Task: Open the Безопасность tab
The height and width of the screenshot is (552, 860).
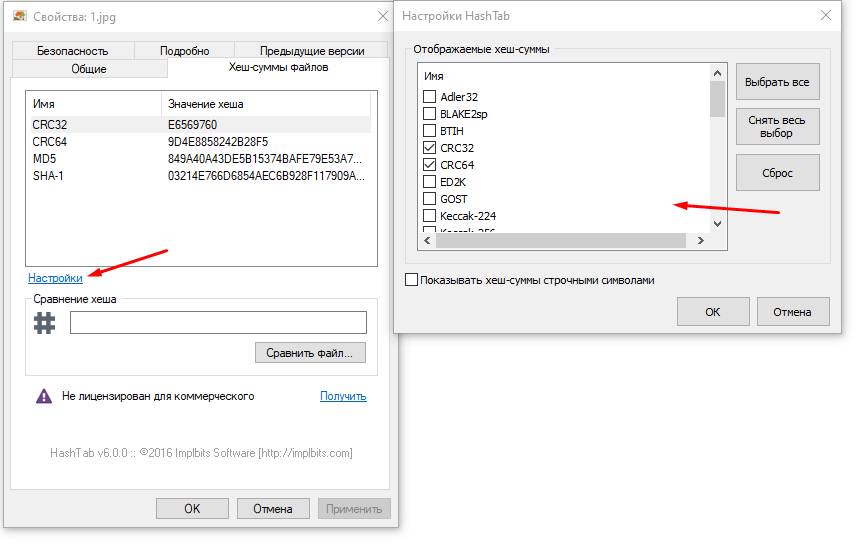Action: [73, 50]
